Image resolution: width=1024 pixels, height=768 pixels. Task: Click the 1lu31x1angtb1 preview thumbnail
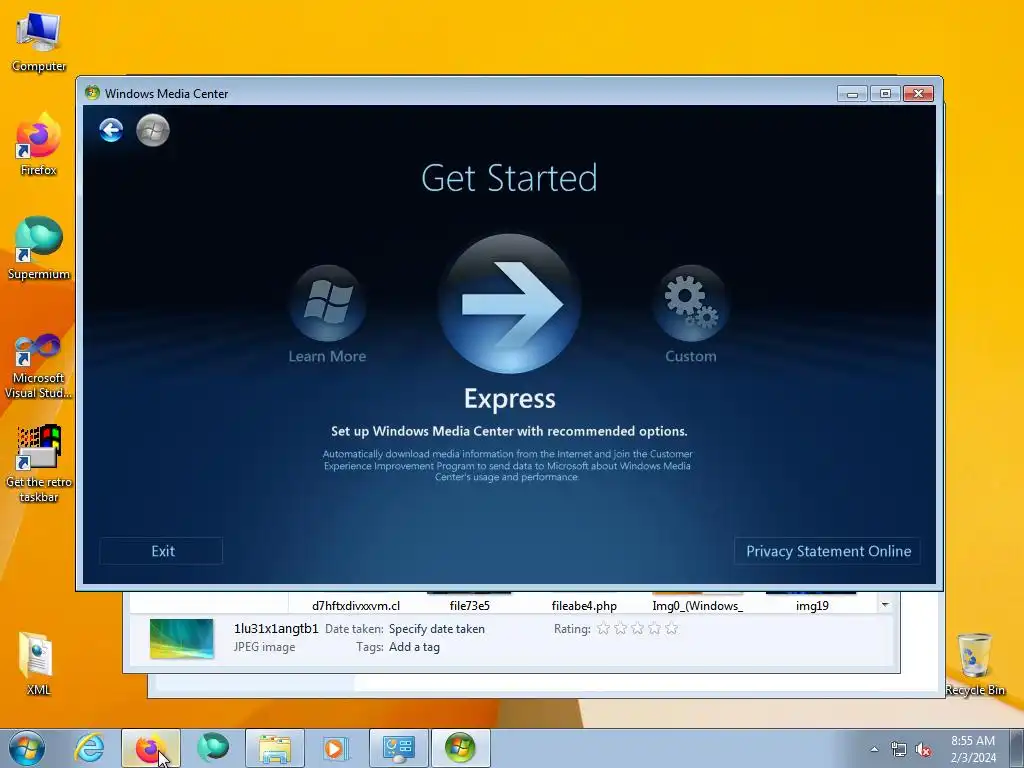182,638
